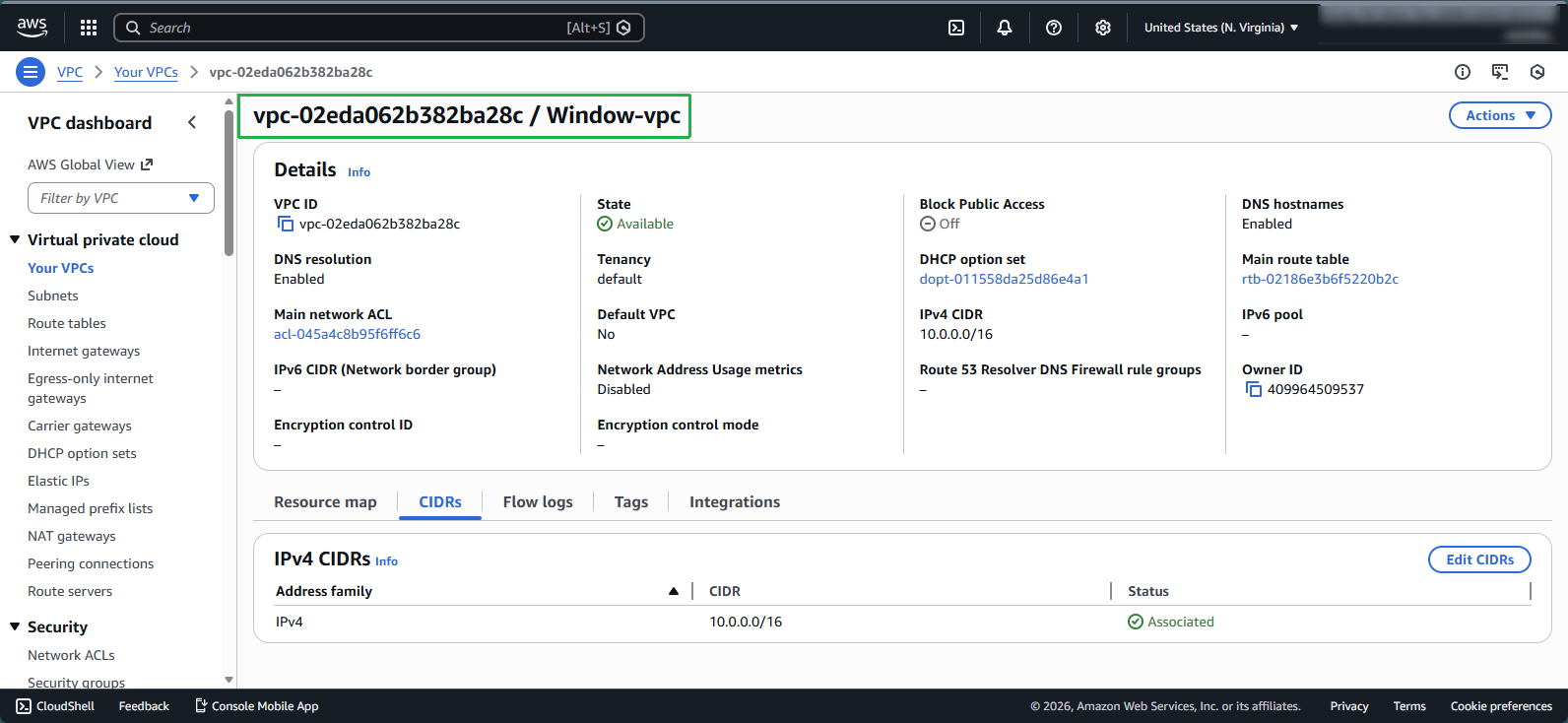
Task: Open Console Mobile App link
Action: coord(256,706)
